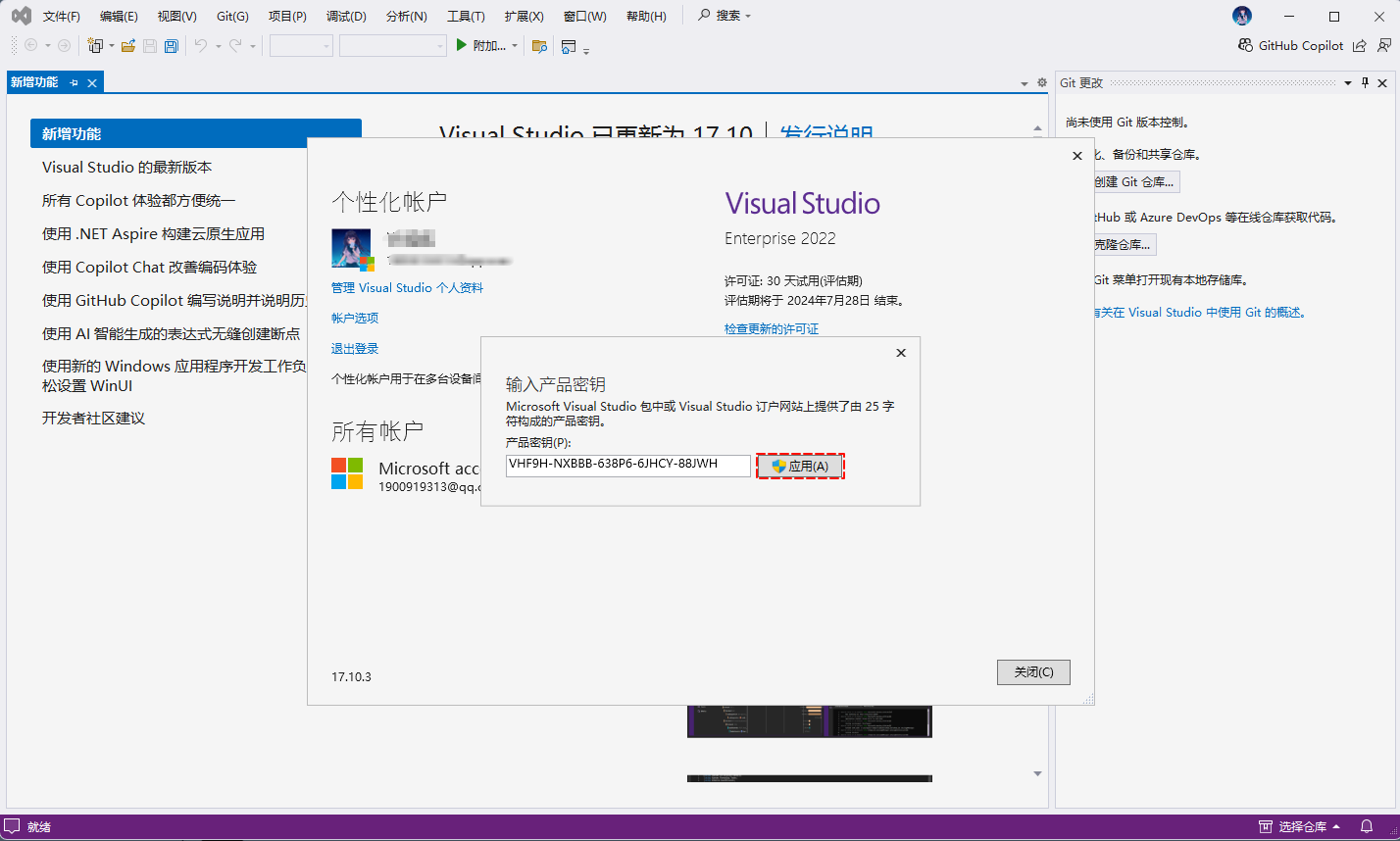Click the feedback person icon top right
The height and width of the screenshot is (841, 1400).
click(1385, 45)
